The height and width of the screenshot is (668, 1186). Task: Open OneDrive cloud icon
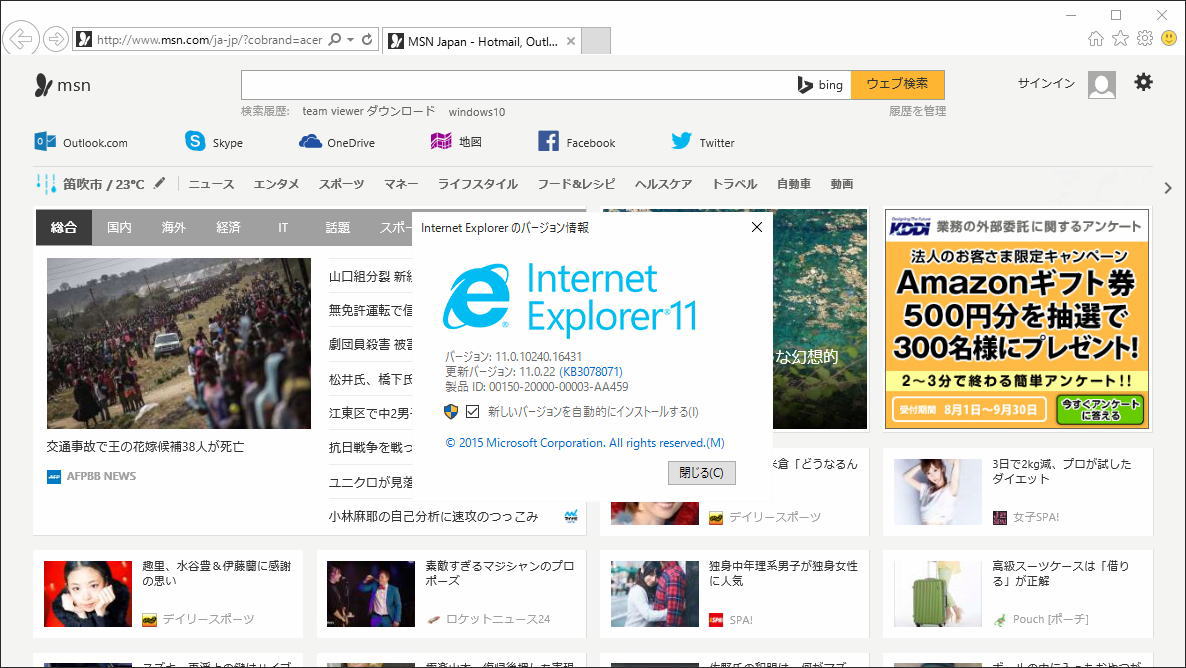310,141
